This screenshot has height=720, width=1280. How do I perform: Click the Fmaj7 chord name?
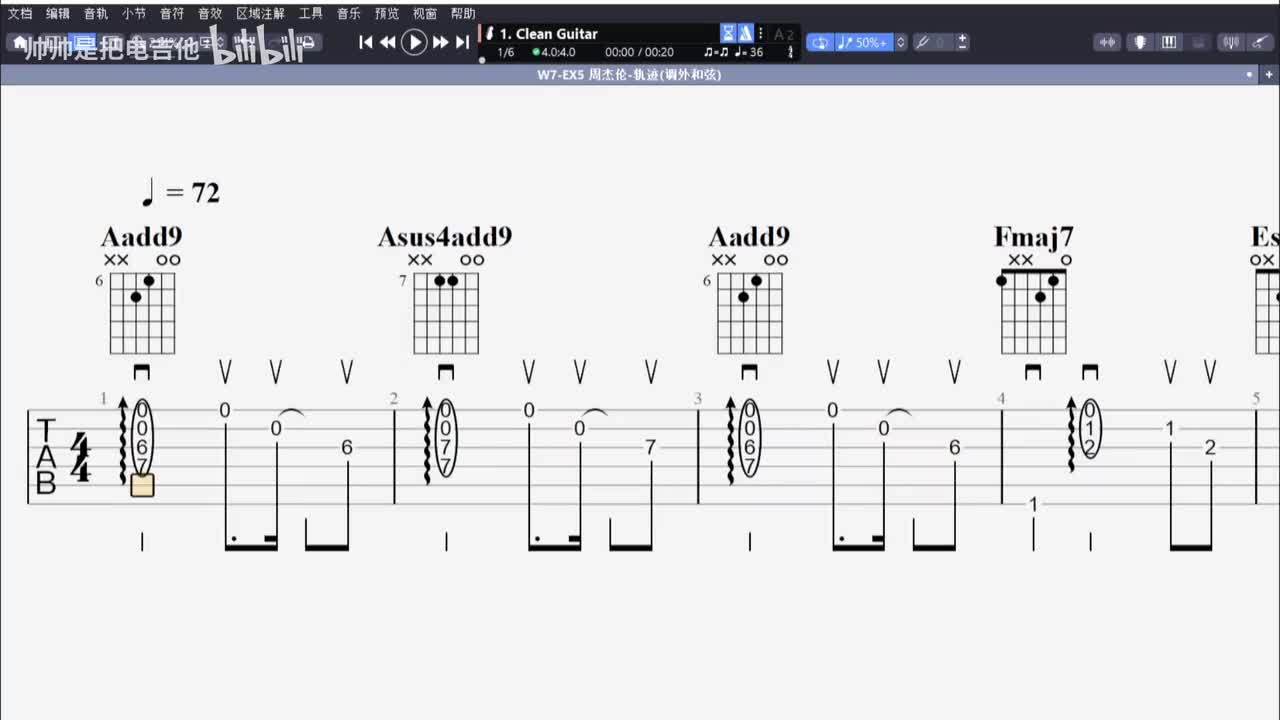tap(1033, 237)
